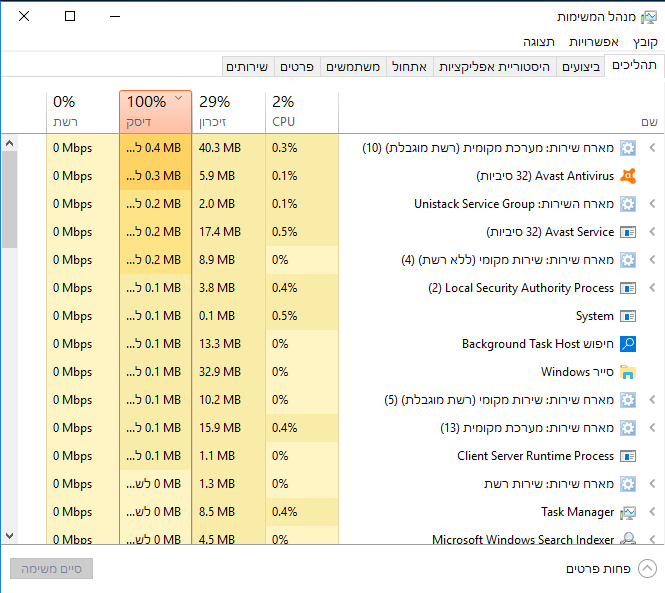Click the Avast Antivirus process icon

coord(628,176)
